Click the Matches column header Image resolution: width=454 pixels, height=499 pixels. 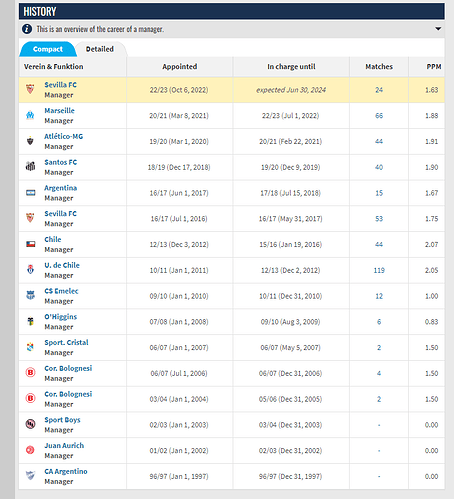click(379, 67)
